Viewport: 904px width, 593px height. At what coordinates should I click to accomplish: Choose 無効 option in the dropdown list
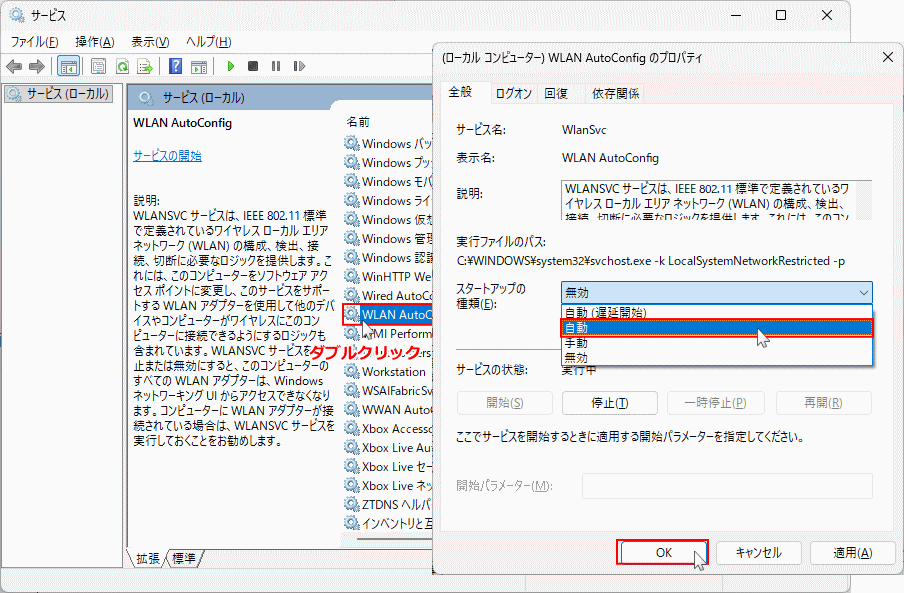717,358
